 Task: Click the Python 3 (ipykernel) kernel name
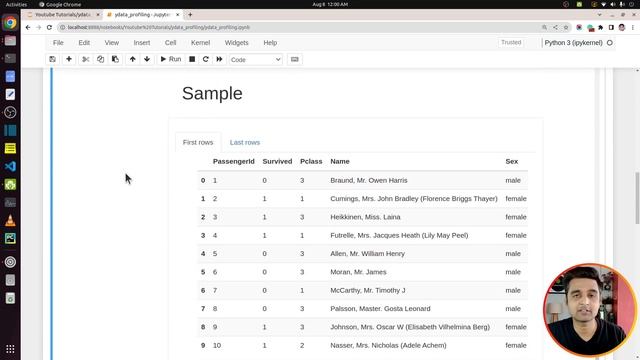click(573, 43)
